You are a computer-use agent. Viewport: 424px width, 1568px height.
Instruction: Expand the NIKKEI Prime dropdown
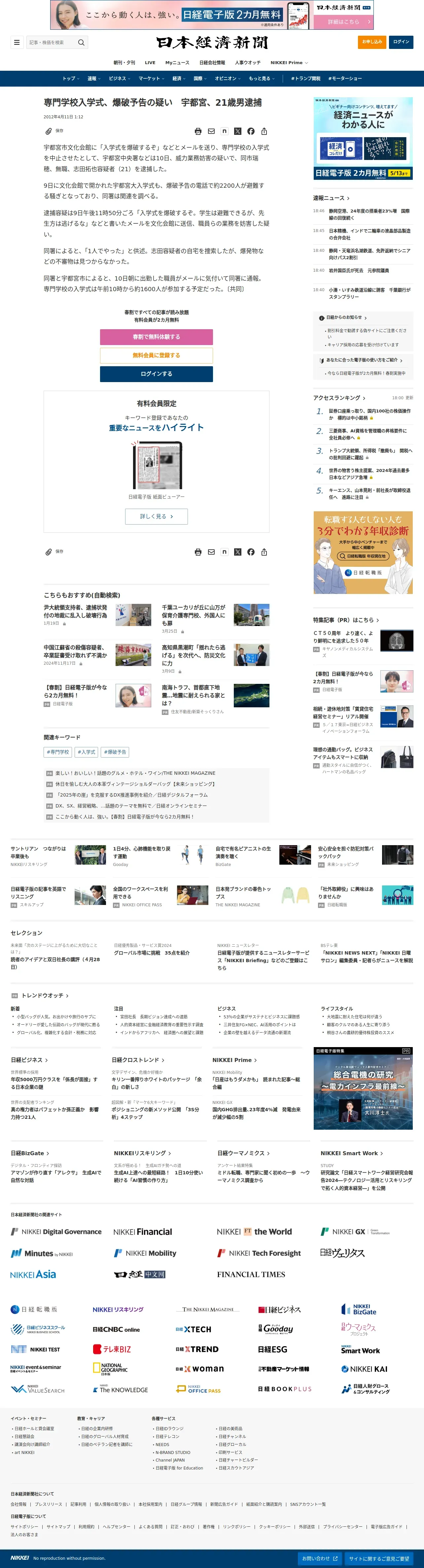289,63
